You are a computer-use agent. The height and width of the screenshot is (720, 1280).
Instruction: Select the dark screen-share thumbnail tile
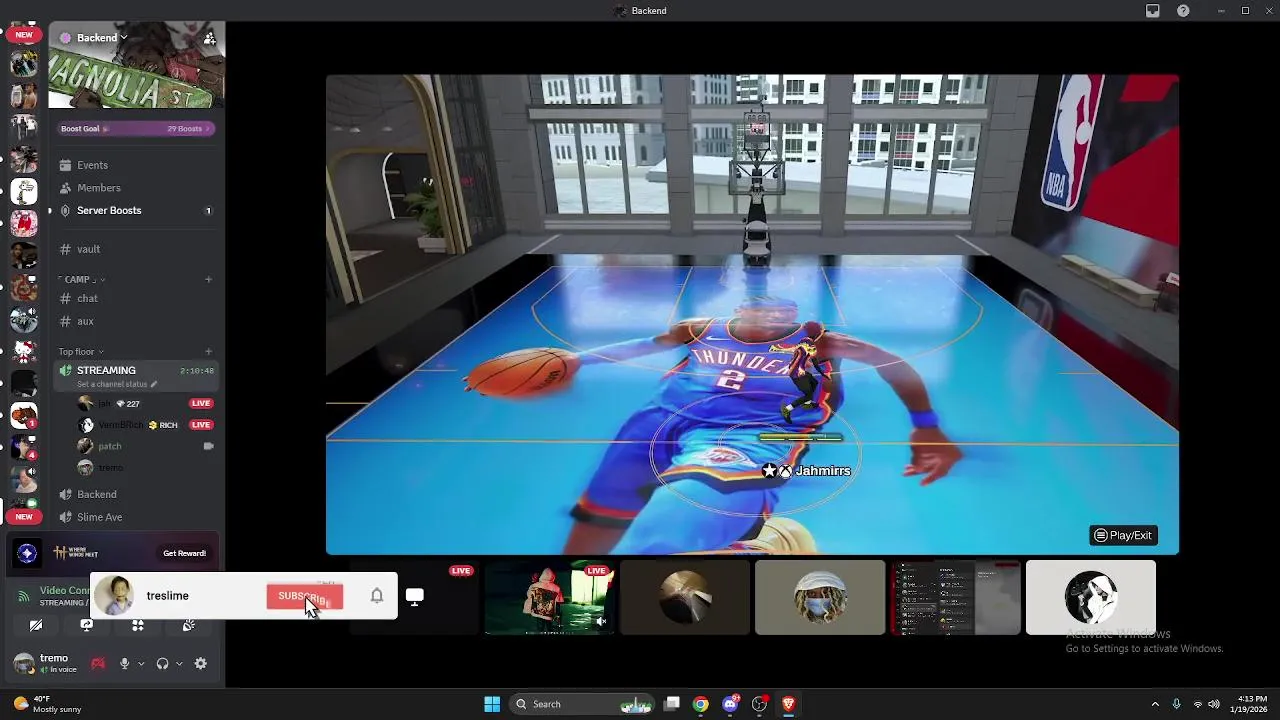pyautogui.click(x=956, y=597)
